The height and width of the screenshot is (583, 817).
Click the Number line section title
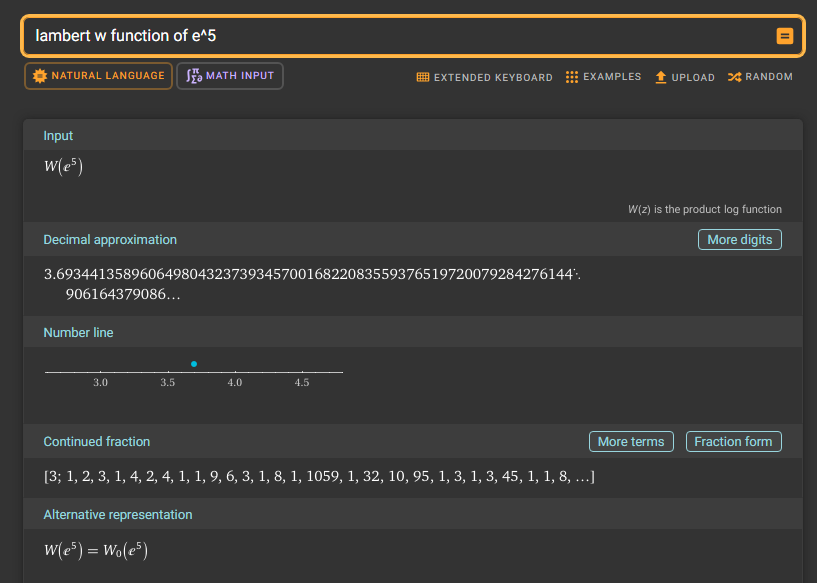[x=78, y=332]
